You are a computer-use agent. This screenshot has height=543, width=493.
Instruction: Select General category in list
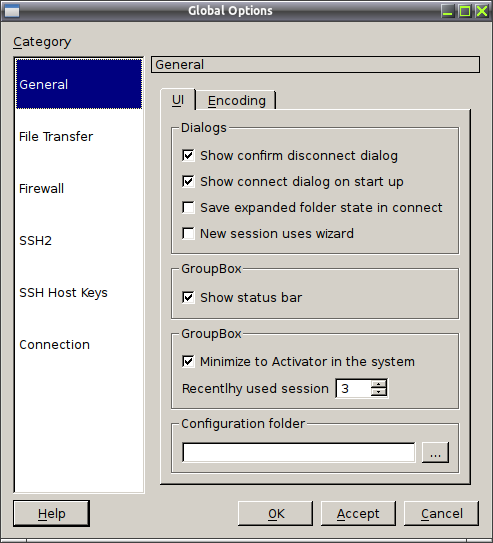[79, 84]
